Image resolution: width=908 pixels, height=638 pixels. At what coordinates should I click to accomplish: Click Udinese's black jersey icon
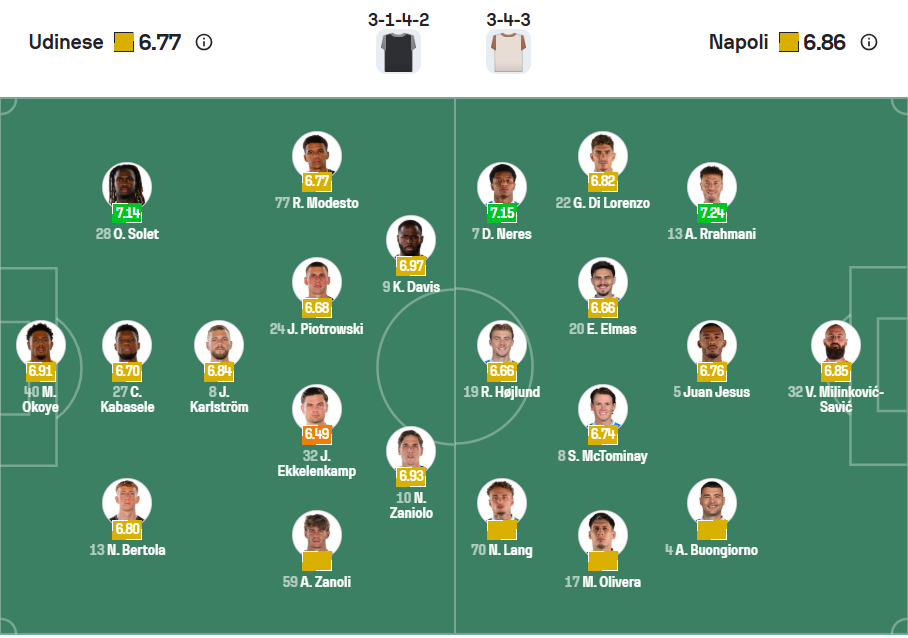point(398,51)
